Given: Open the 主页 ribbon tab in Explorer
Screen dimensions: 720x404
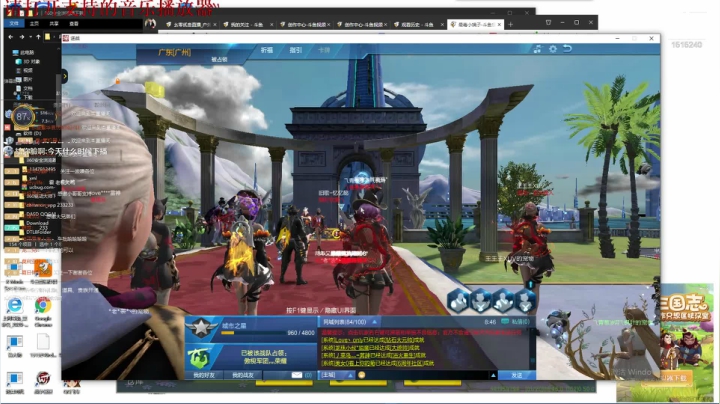Looking at the screenshot, I should 34,23.
